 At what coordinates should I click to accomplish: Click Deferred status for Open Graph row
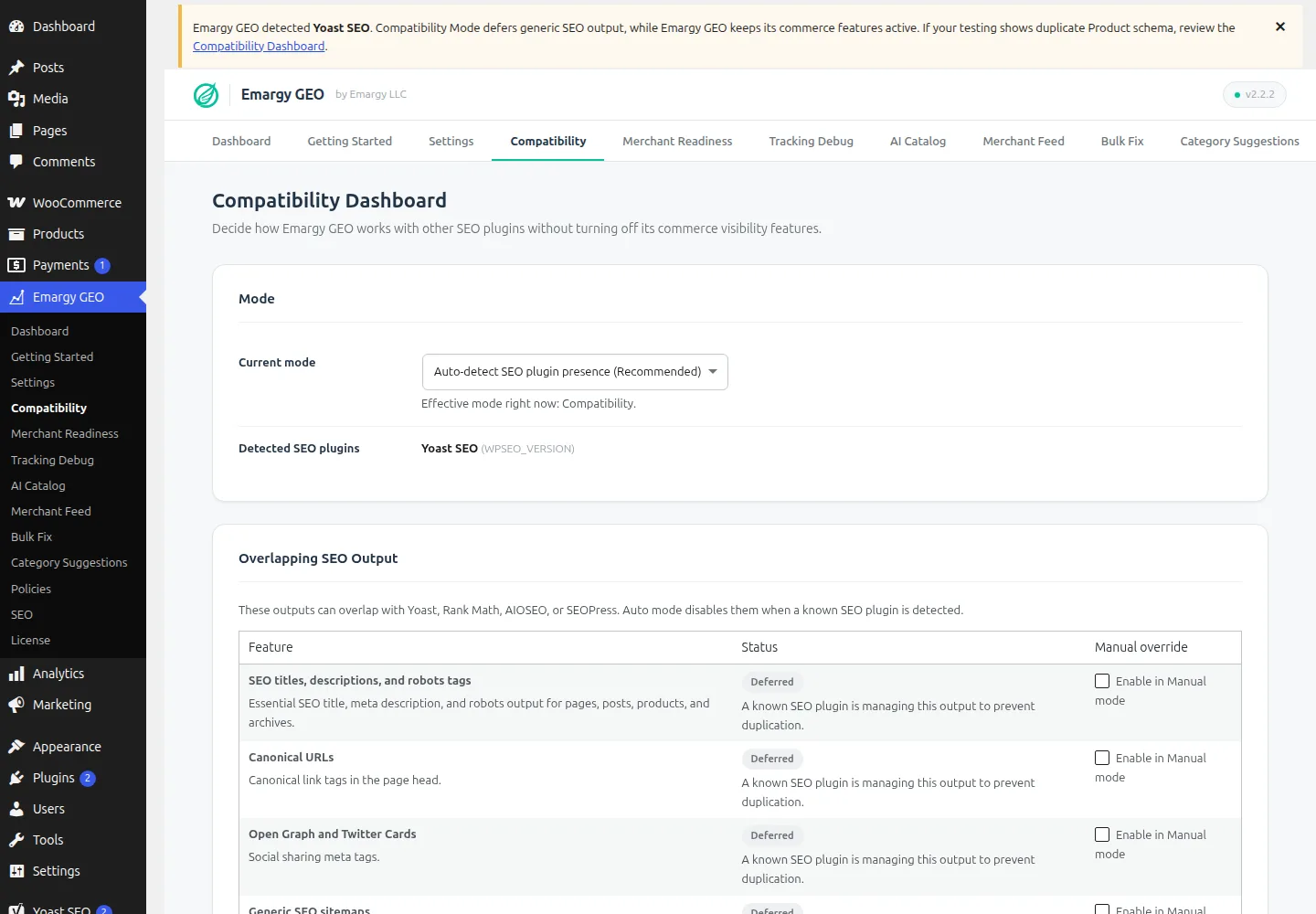point(772,835)
